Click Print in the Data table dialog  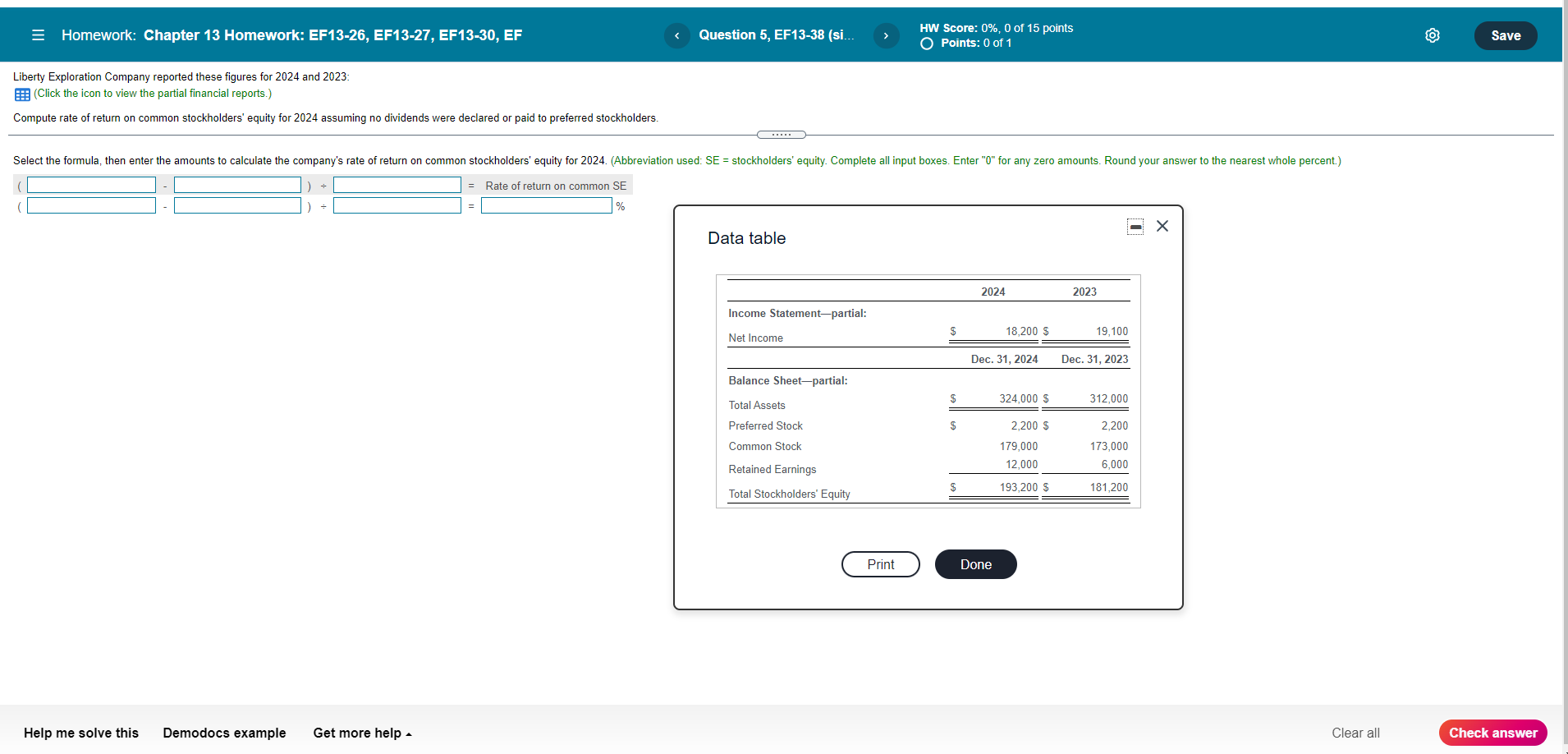(x=880, y=564)
